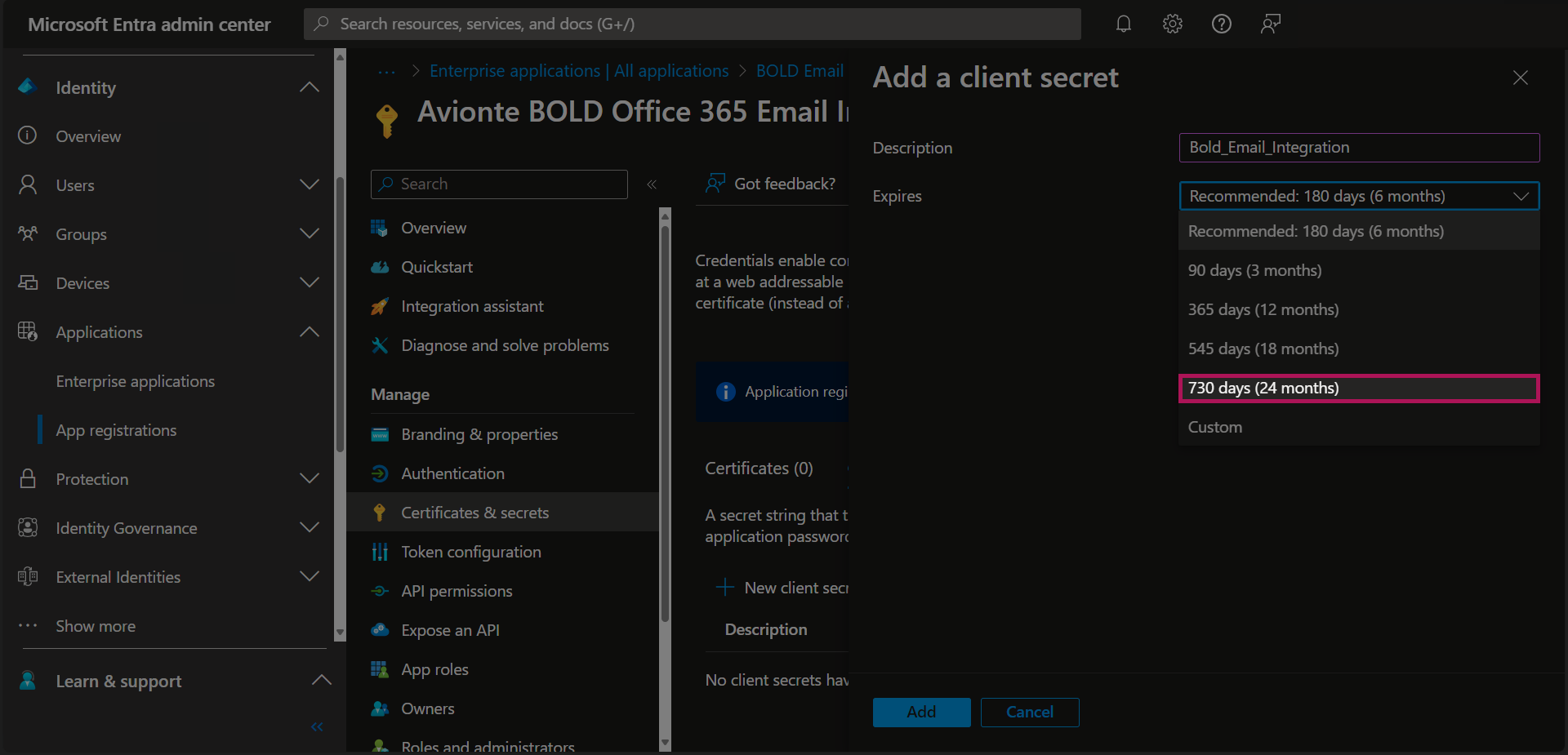1568x755 pixels.
Task: Click the Quickstart cloud icon
Action: click(380, 267)
